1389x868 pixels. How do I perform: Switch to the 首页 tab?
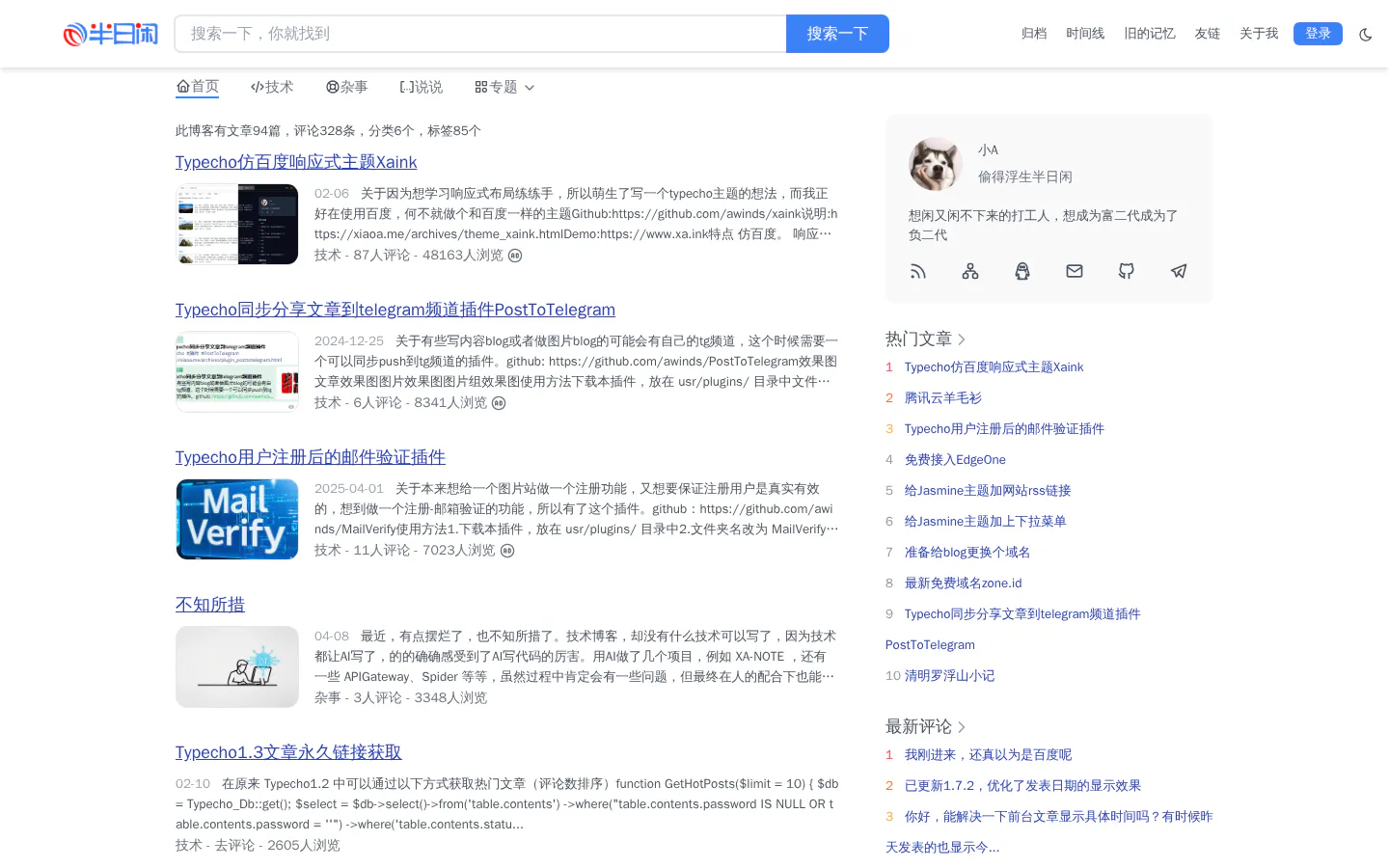point(198,87)
